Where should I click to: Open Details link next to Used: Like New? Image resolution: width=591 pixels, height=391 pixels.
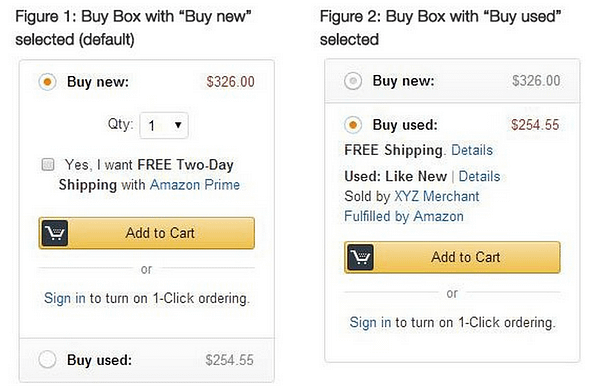(x=479, y=176)
